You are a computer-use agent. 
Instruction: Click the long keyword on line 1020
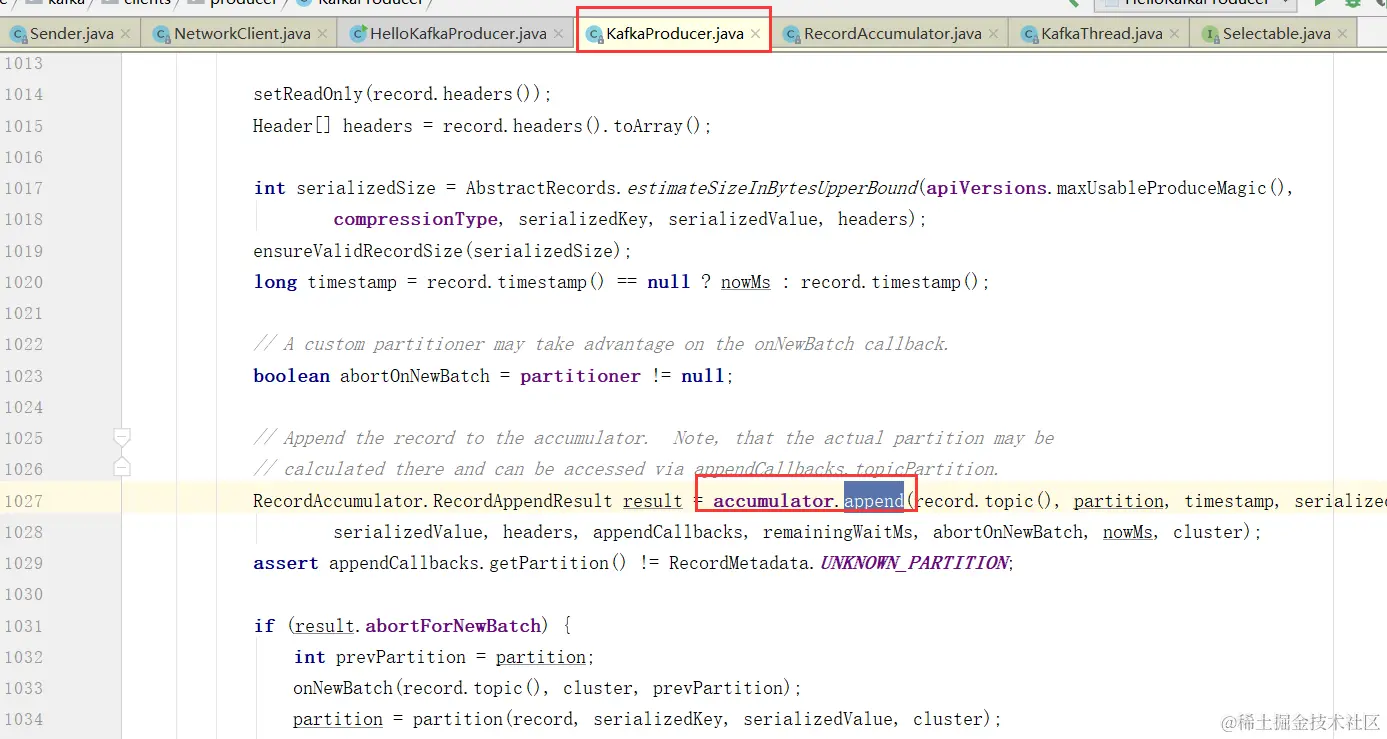(x=275, y=282)
